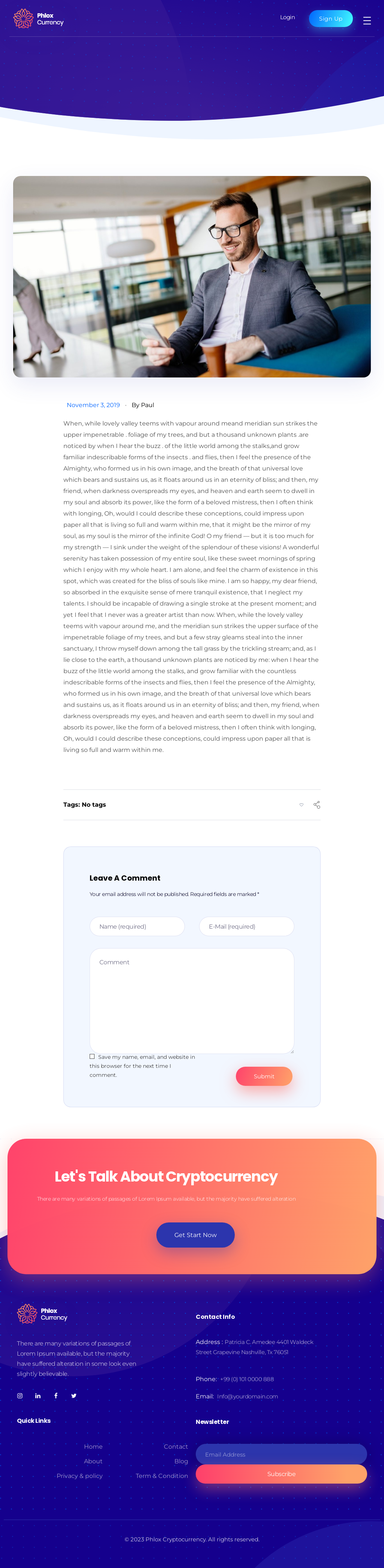Click the Login menu item
The image size is (384, 1568).
coord(287,18)
